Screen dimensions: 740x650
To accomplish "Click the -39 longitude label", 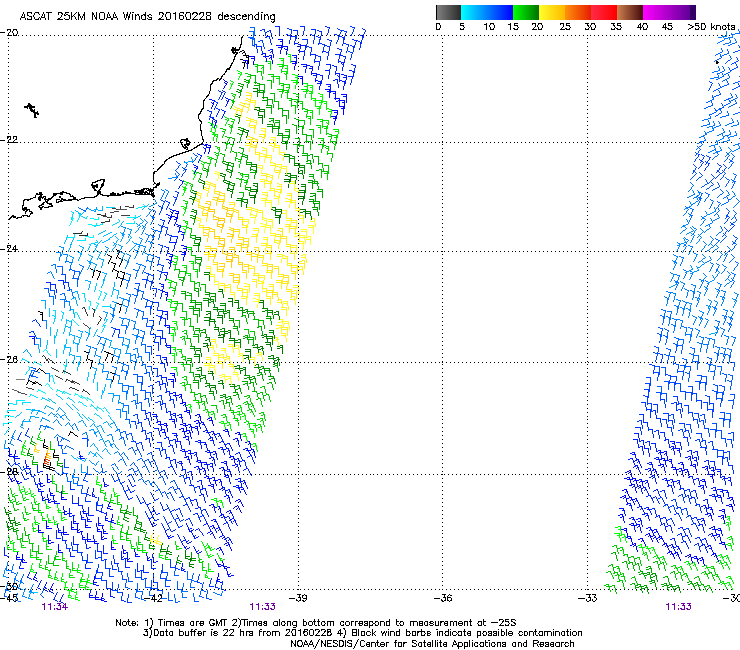I will click(298, 598).
